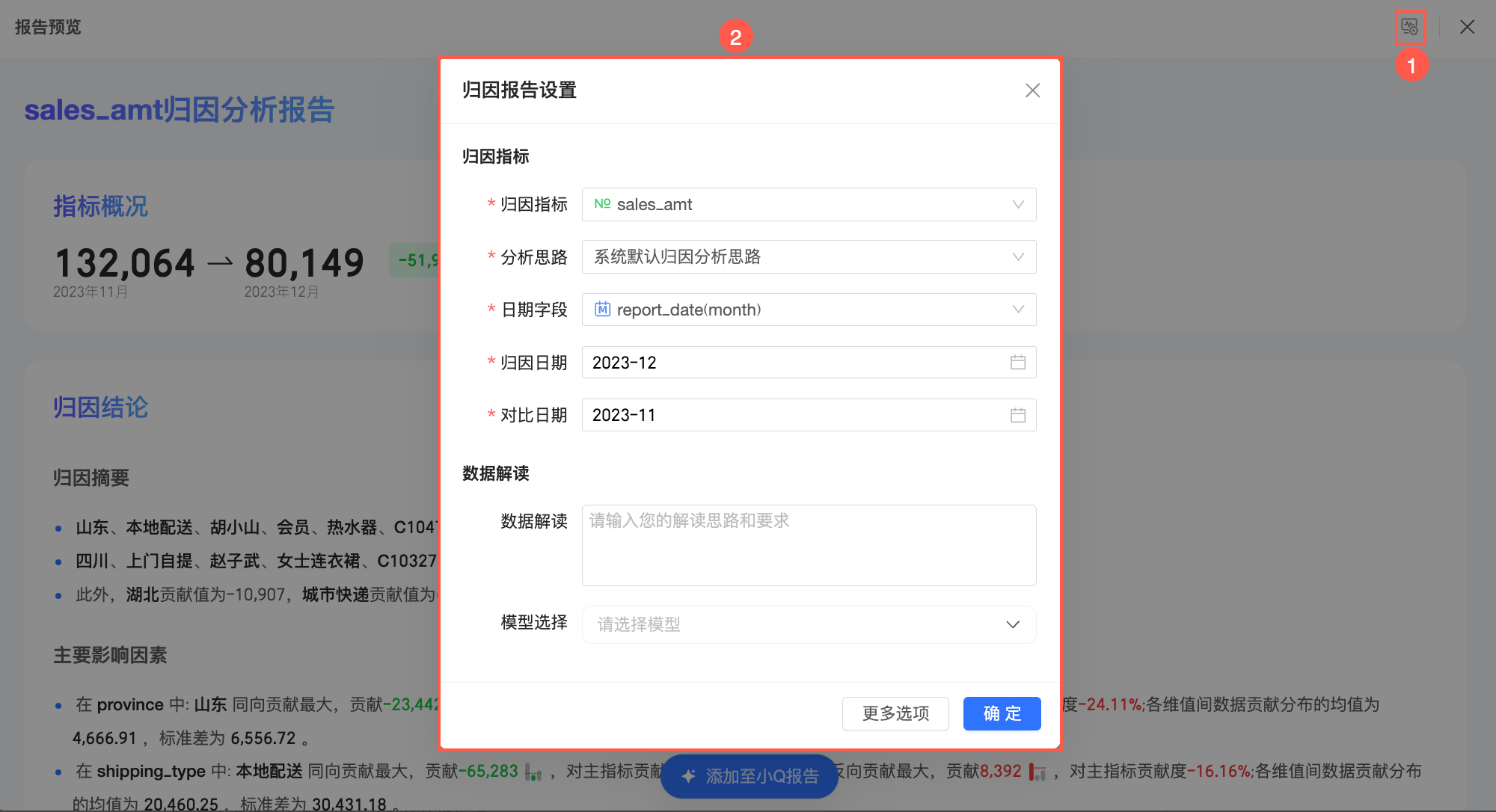1496x812 pixels.
Task: Close the 归因报告设置 dialog
Action: (x=1032, y=90)
